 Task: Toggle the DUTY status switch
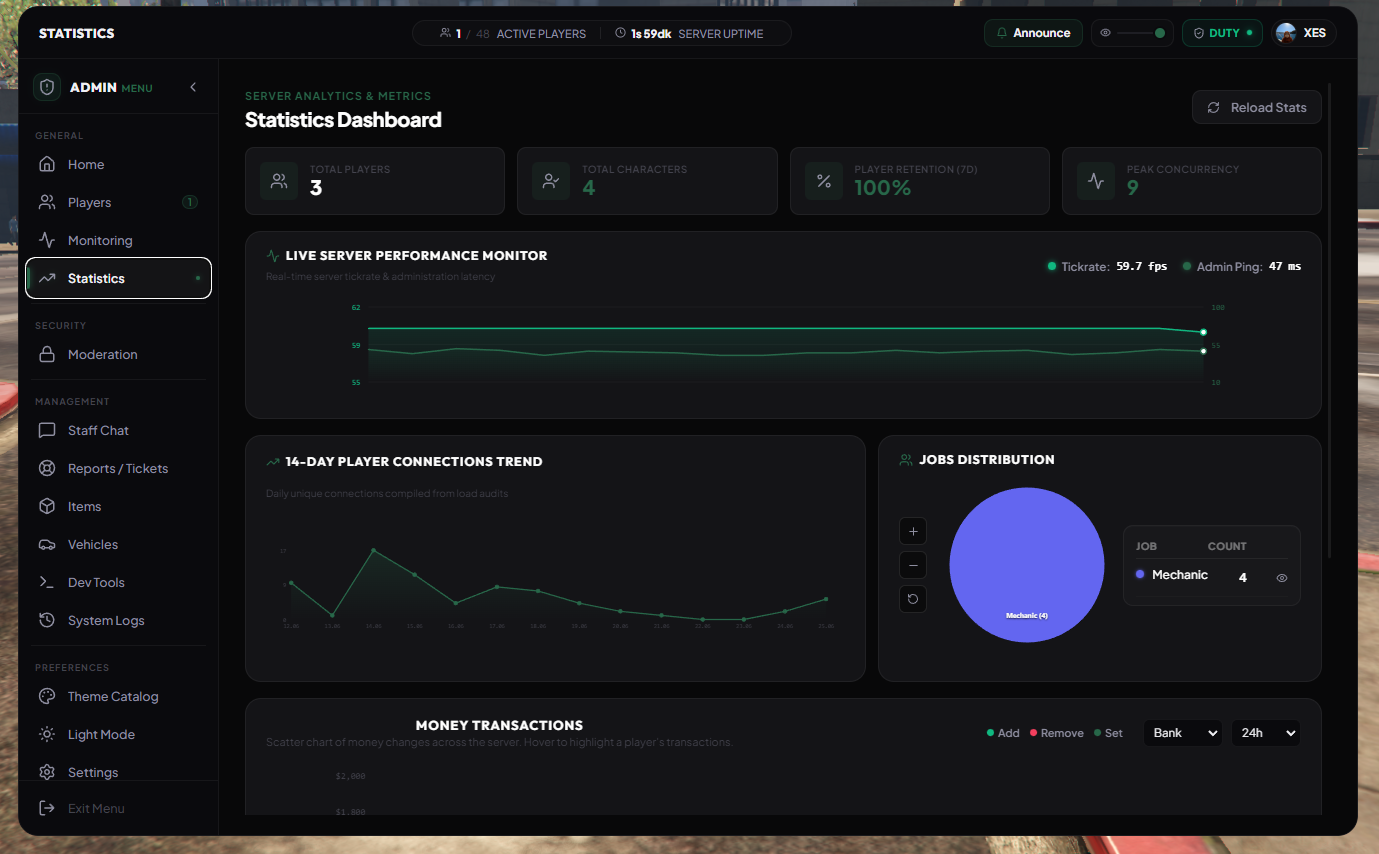pos(1222,33)
